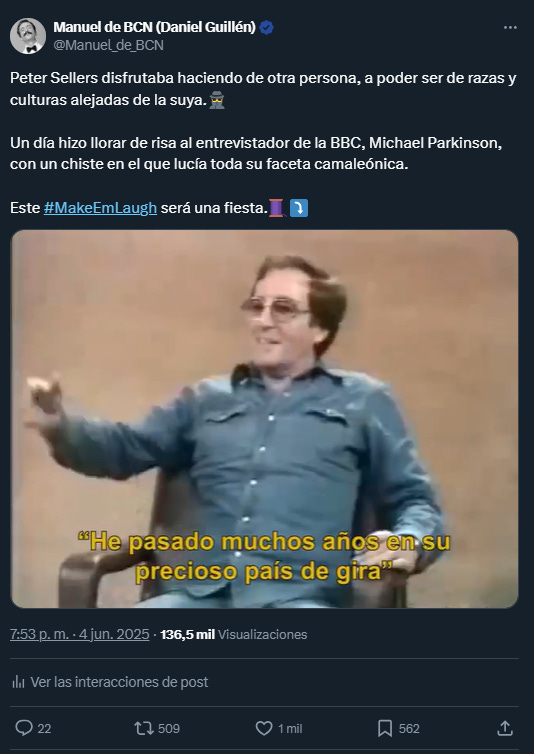
Task: Open the three-dot more options menu
Action: tap(510, 27)
